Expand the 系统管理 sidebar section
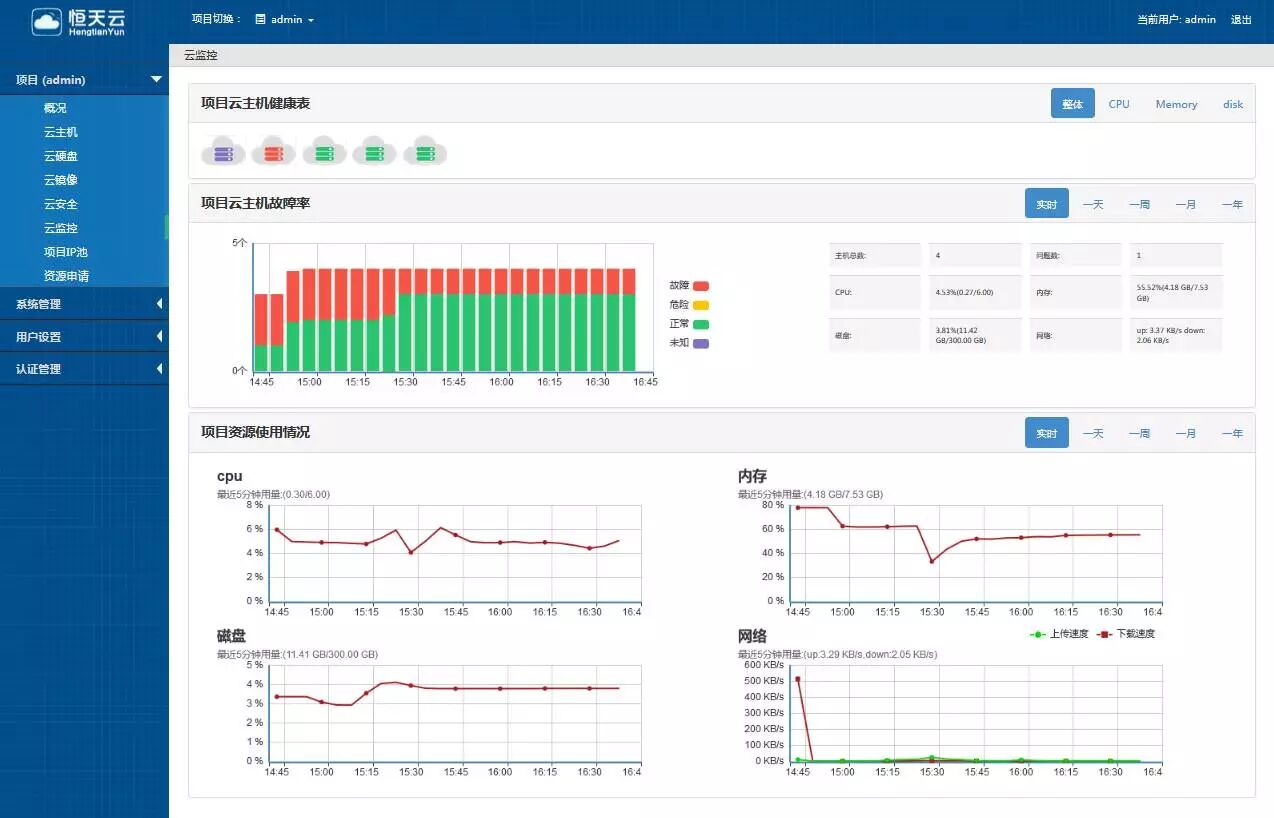The height and width of the screenshot is (818, 1274). click(84, 304)
